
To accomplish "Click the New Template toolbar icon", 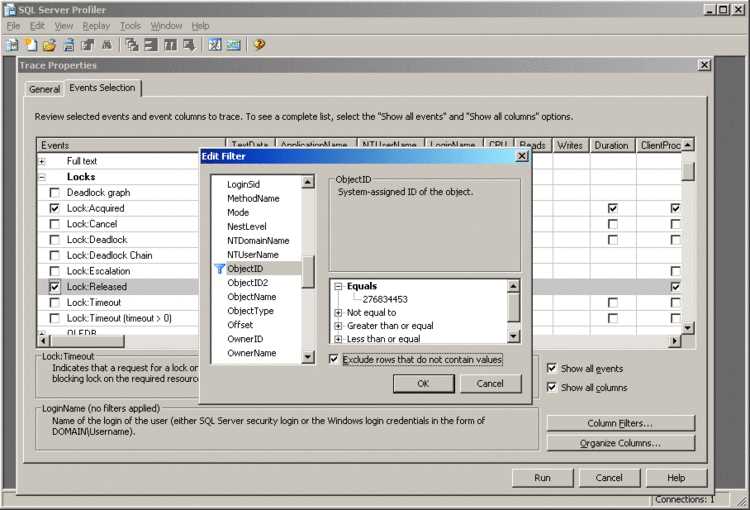I will tap(31, 45).
